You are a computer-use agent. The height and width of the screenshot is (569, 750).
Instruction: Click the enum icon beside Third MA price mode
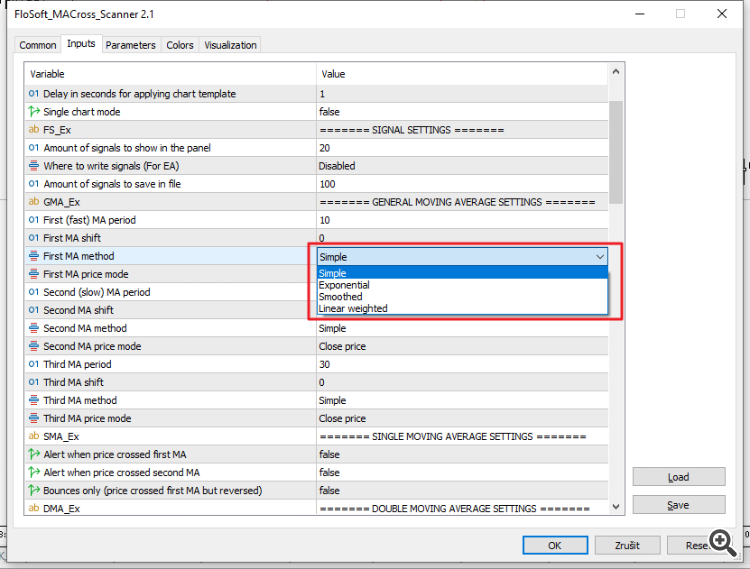click(33, 418)
